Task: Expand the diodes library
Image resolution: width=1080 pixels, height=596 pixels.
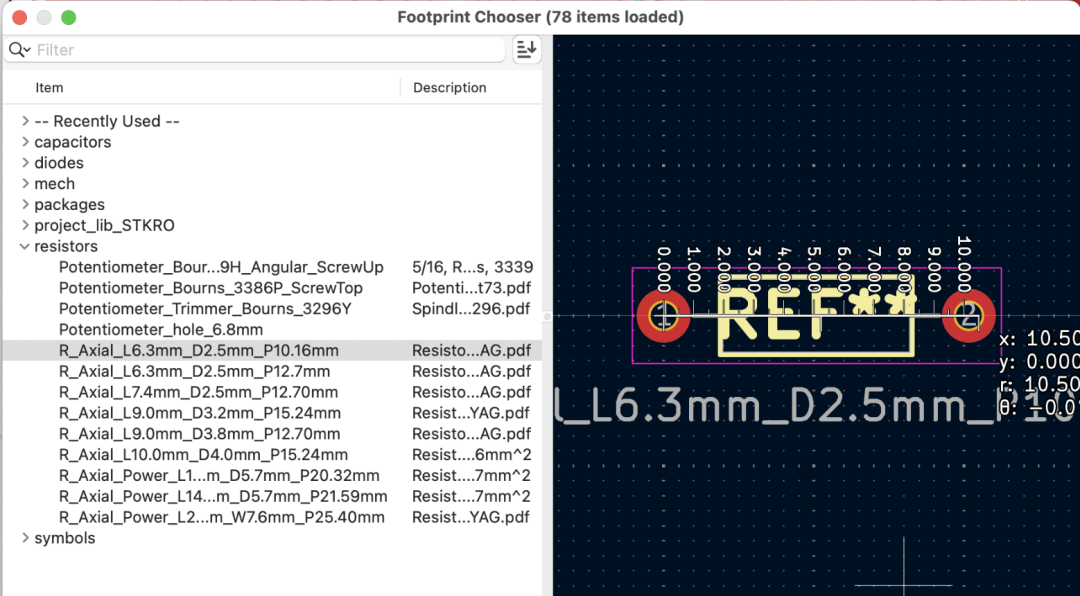Action: click(25, 163)
